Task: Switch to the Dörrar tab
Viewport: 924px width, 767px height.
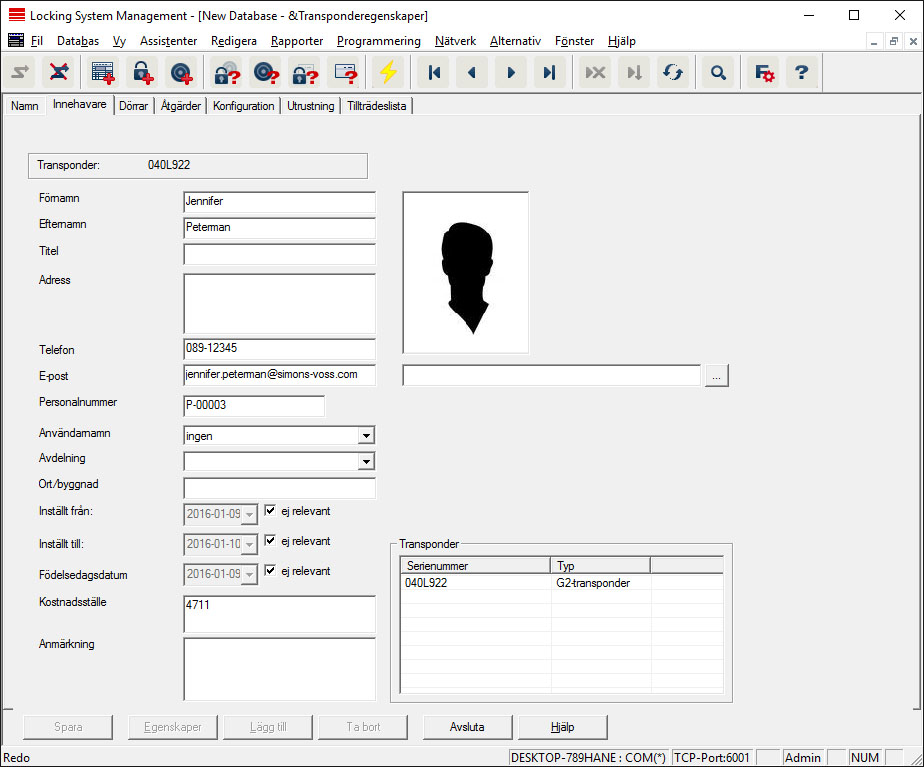Action: (133, 106)
